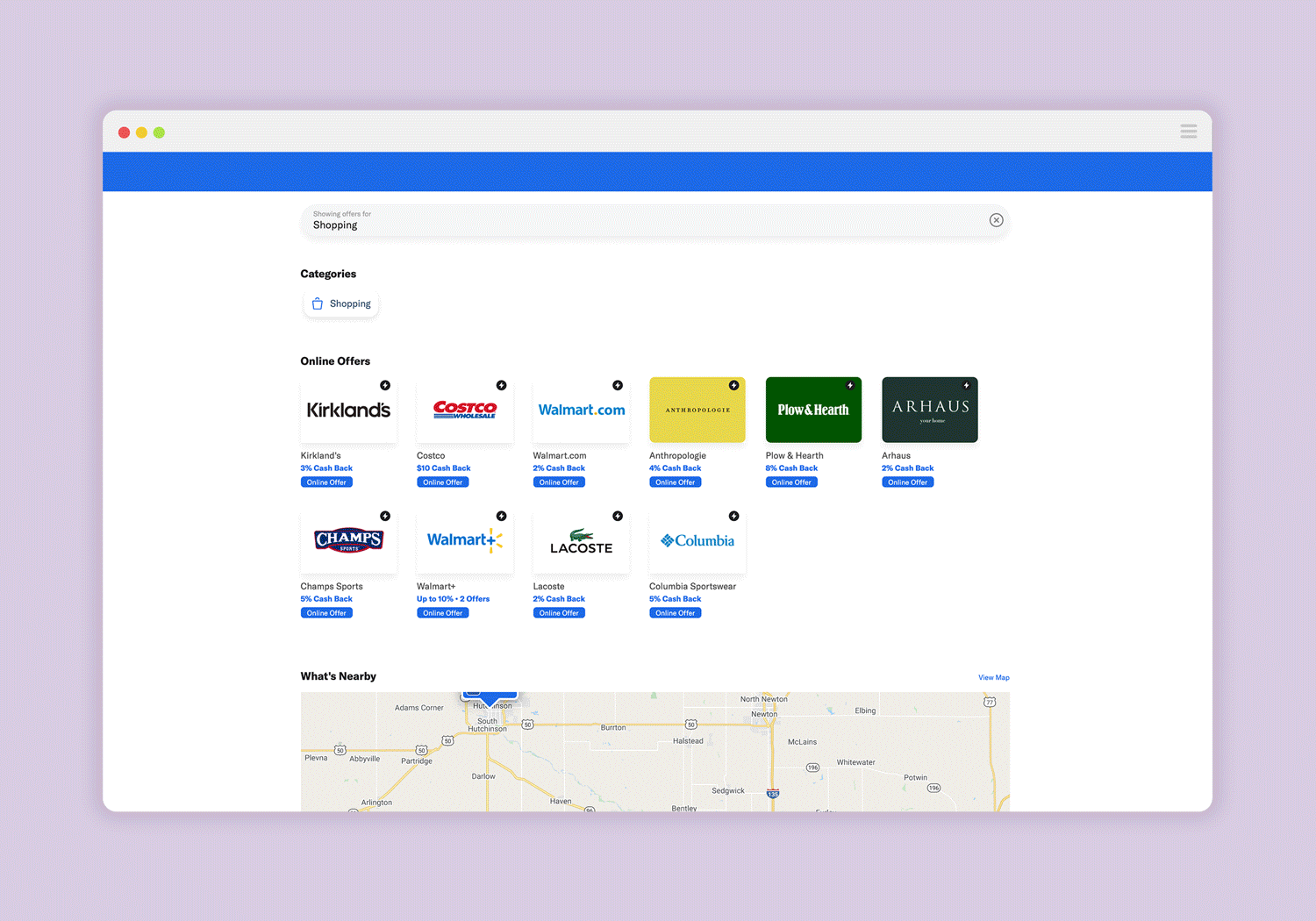Click the Anthropologie name label
This screenshot has width=1316, height=921.
pos(677,456)
